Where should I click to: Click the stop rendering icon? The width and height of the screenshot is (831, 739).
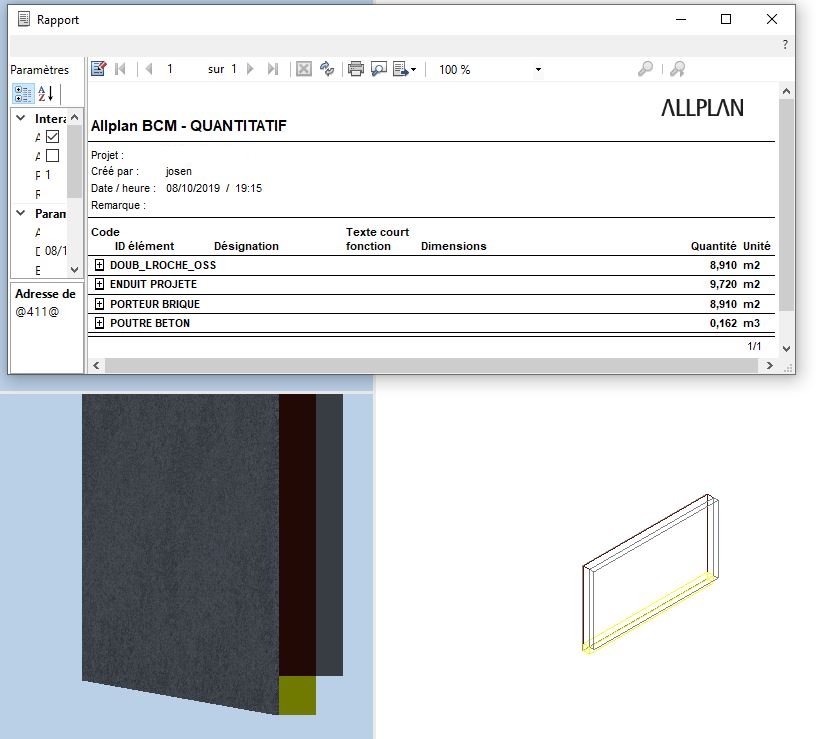[x=304, y=69]
